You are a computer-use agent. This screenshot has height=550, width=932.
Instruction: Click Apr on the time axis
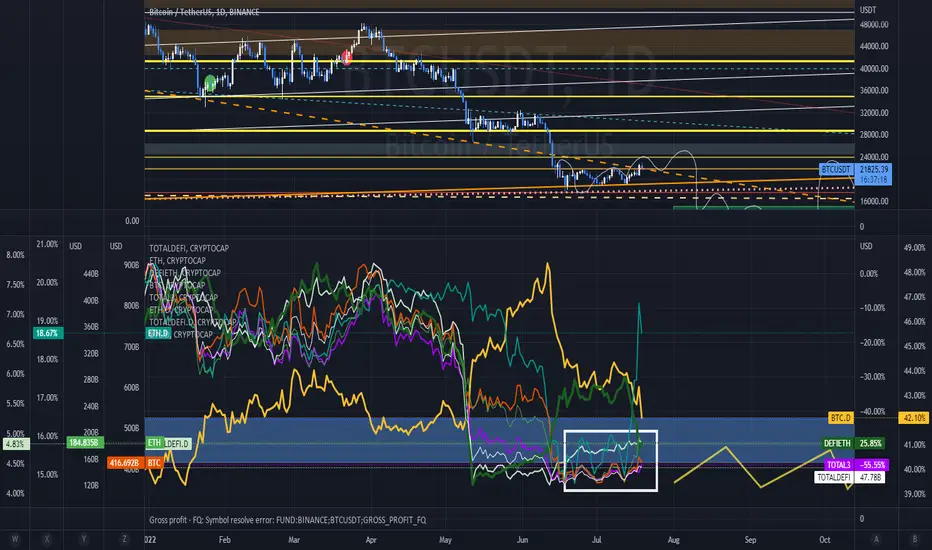click(371, 540)
